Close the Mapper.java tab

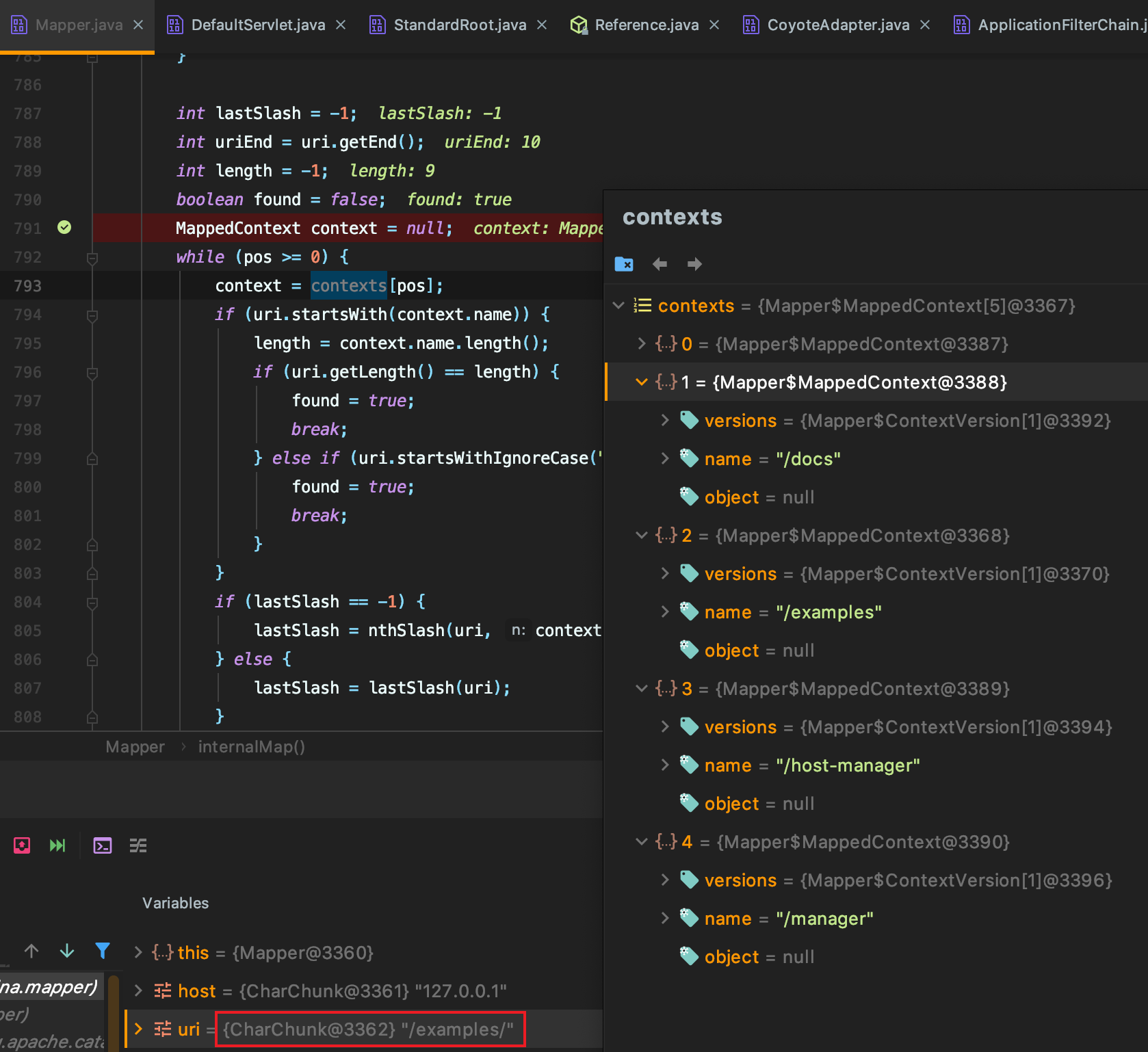tap(138, 25)
